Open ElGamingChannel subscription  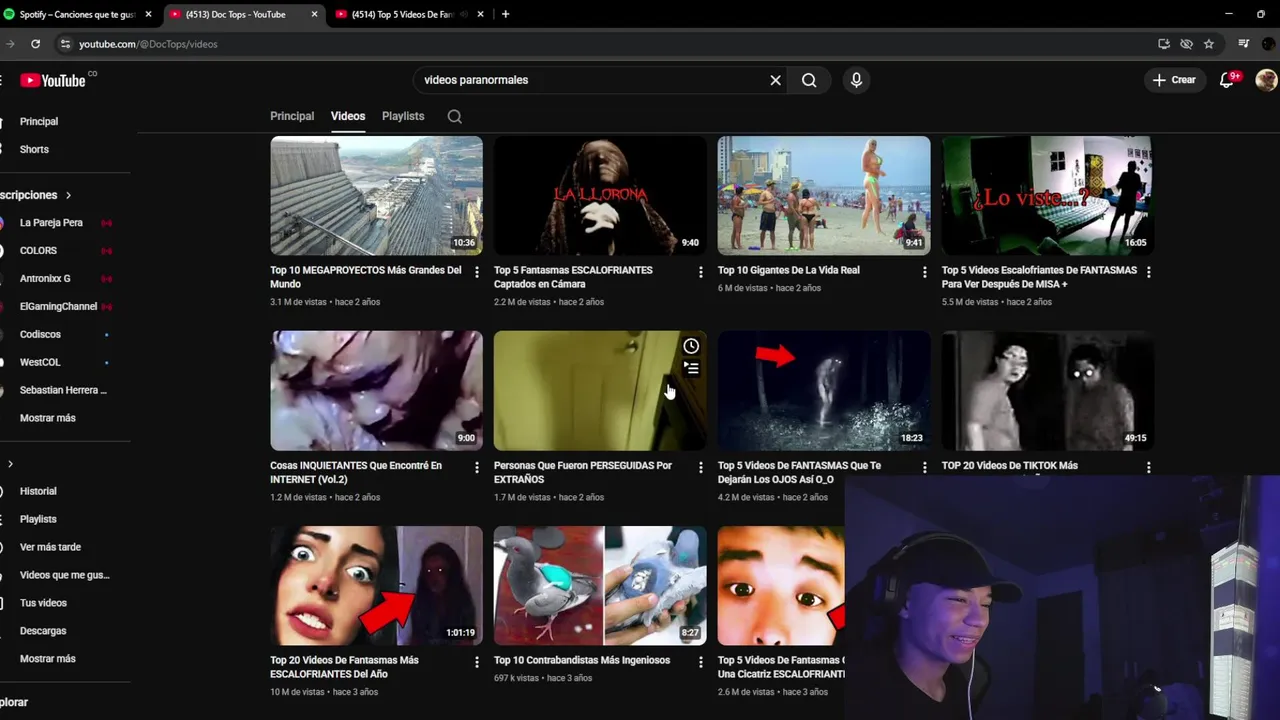click(x=58, y=307)
